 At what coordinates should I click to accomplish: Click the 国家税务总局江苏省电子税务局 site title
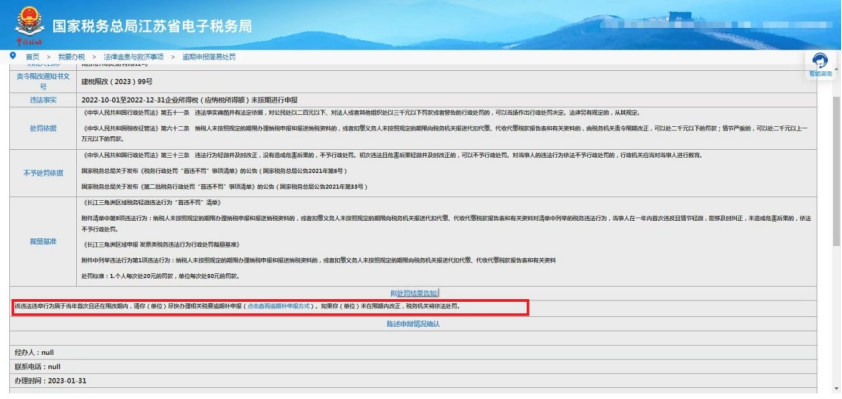[152, 26]
